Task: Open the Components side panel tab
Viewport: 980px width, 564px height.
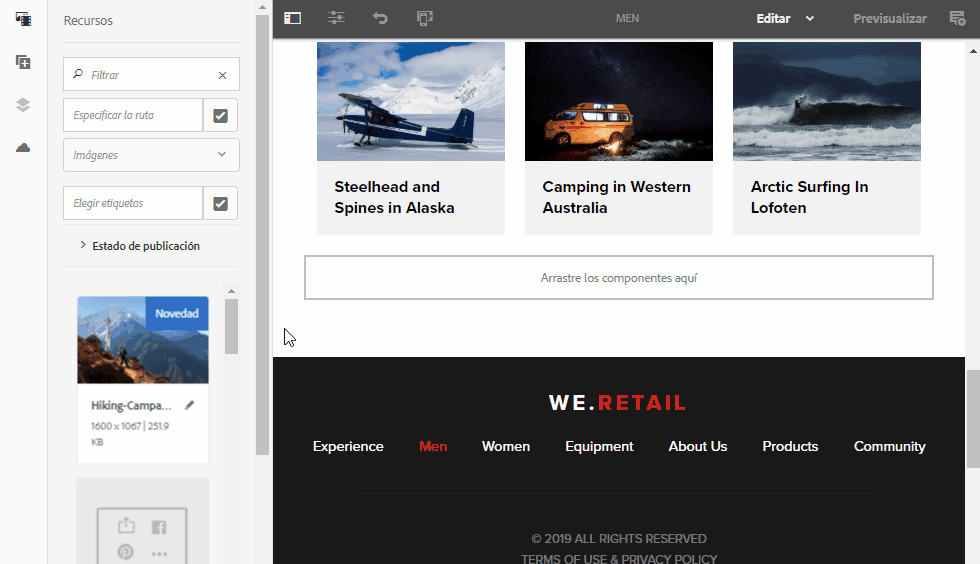Action: coord(23,62)
